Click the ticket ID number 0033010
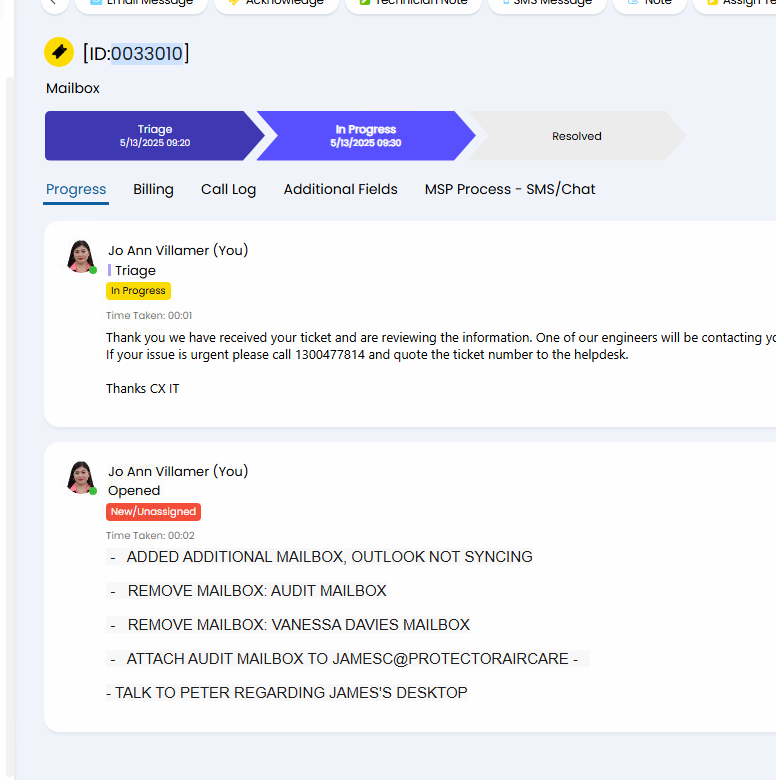The width and height of the screenshot is (776, 780). [147, 53]
